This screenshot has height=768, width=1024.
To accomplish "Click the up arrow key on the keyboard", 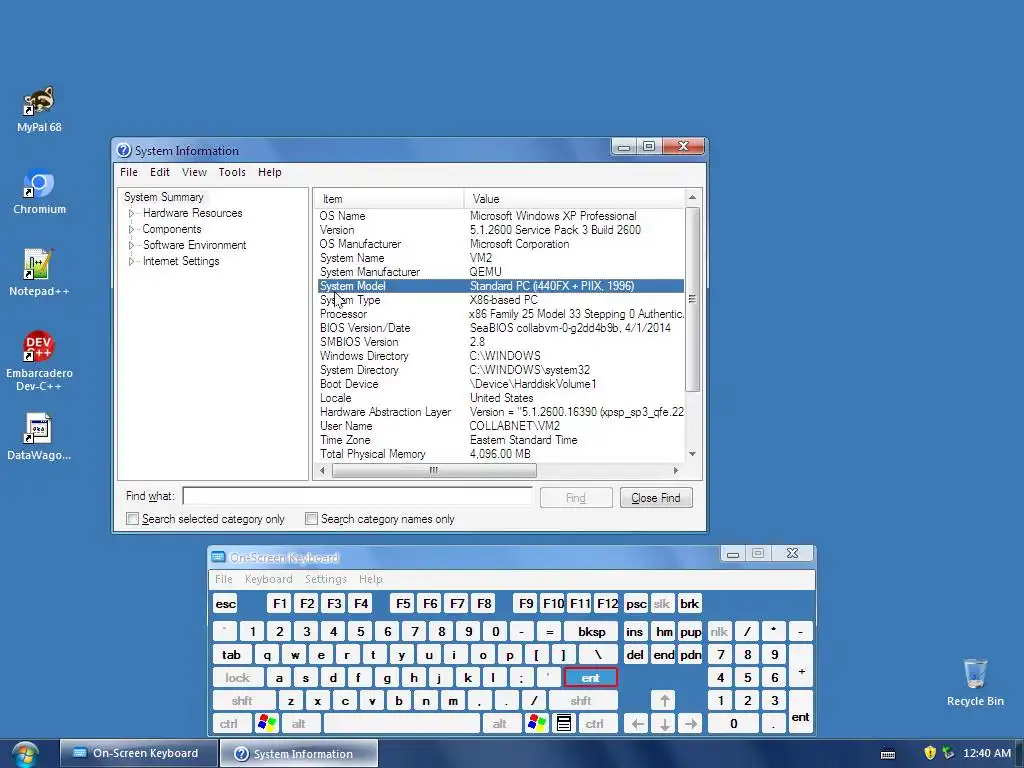I will point(664,700).
